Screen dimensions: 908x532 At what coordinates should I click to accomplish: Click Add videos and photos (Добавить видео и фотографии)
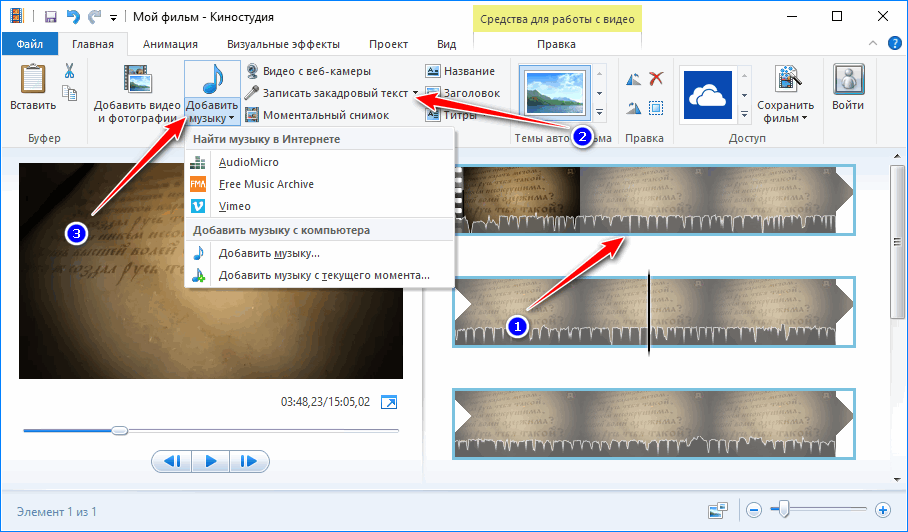137,94
